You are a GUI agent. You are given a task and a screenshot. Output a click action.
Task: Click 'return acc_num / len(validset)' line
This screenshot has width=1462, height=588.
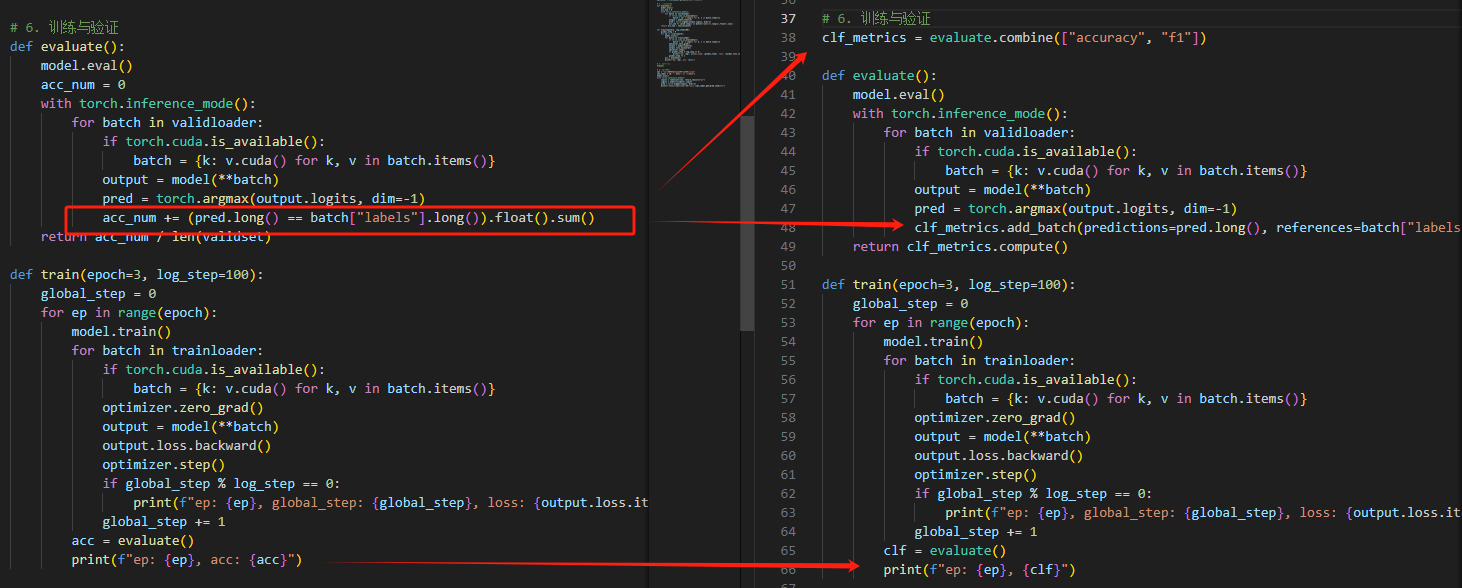point(156,237)
